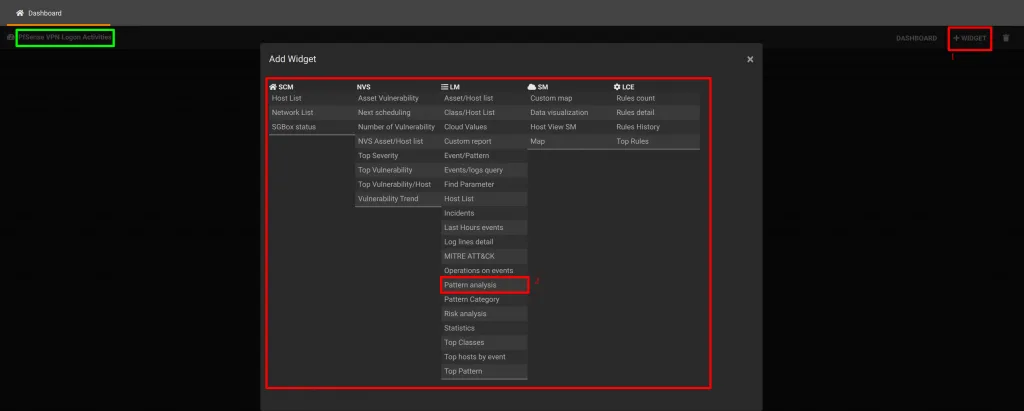Click the Dashboard home icon

(20, 13)
